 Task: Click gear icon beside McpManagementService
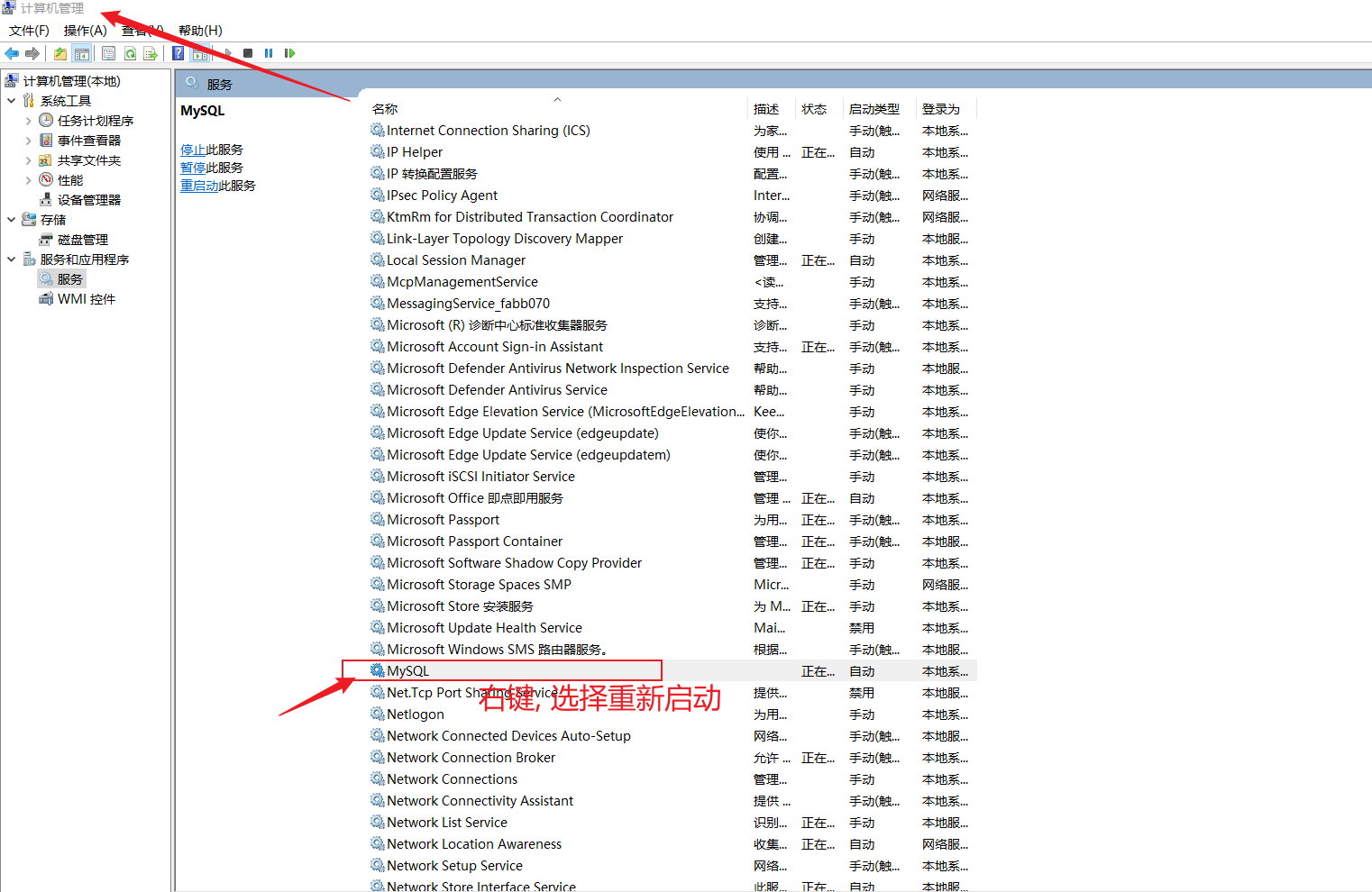pyautogui.click(x=378, y=281)
